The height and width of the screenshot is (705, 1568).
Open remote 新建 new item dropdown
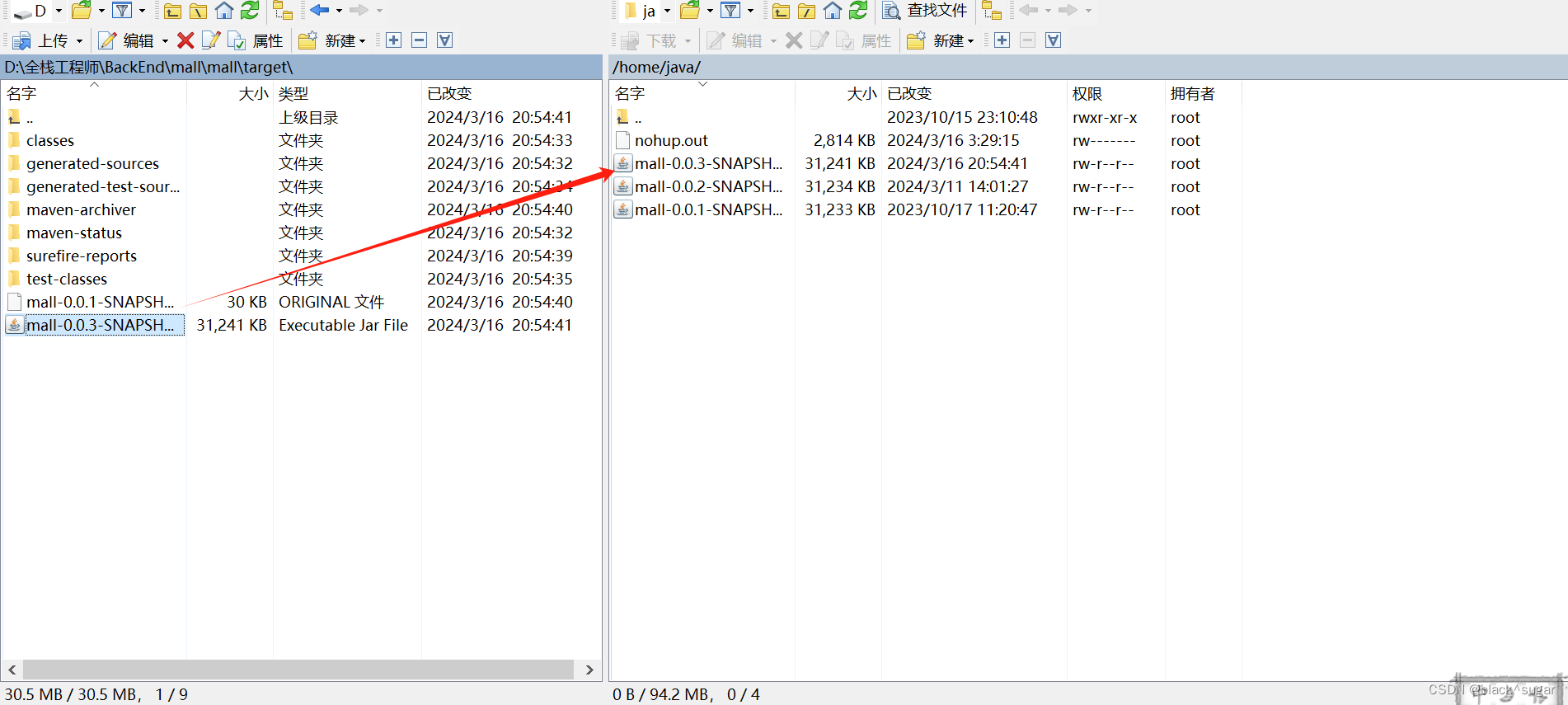tap(941, 40)
